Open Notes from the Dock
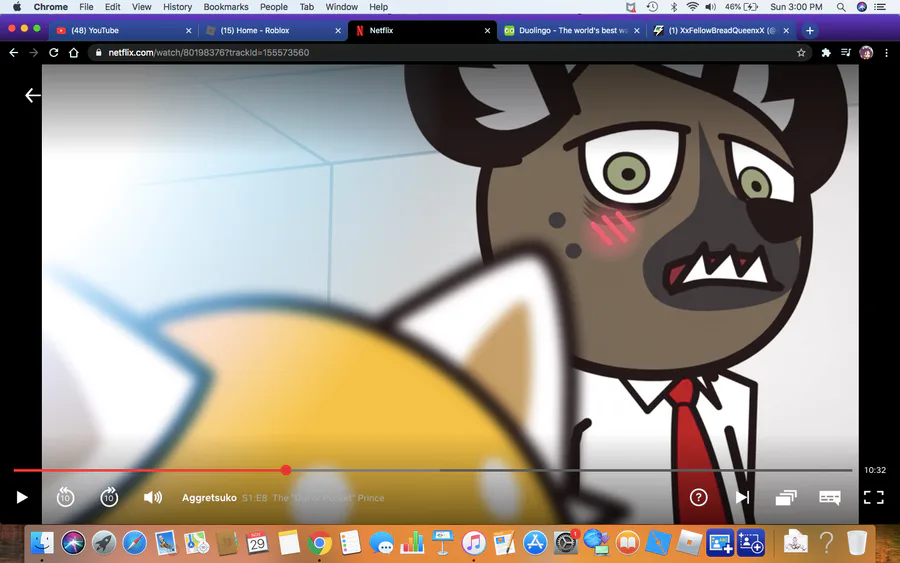 point(289,542)
